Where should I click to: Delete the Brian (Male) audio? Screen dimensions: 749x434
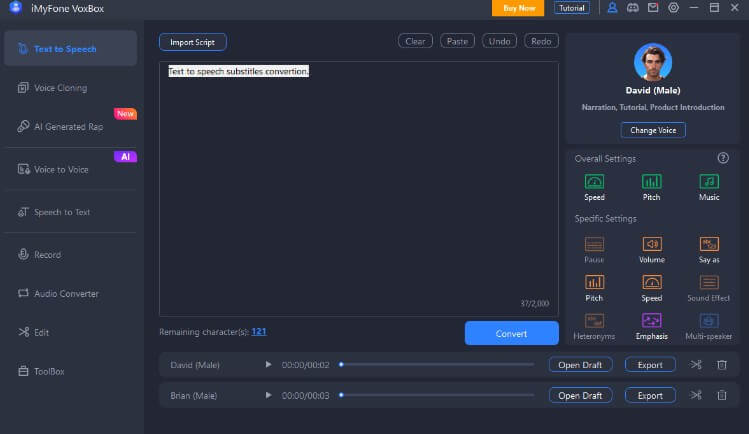tap(722, 395)
